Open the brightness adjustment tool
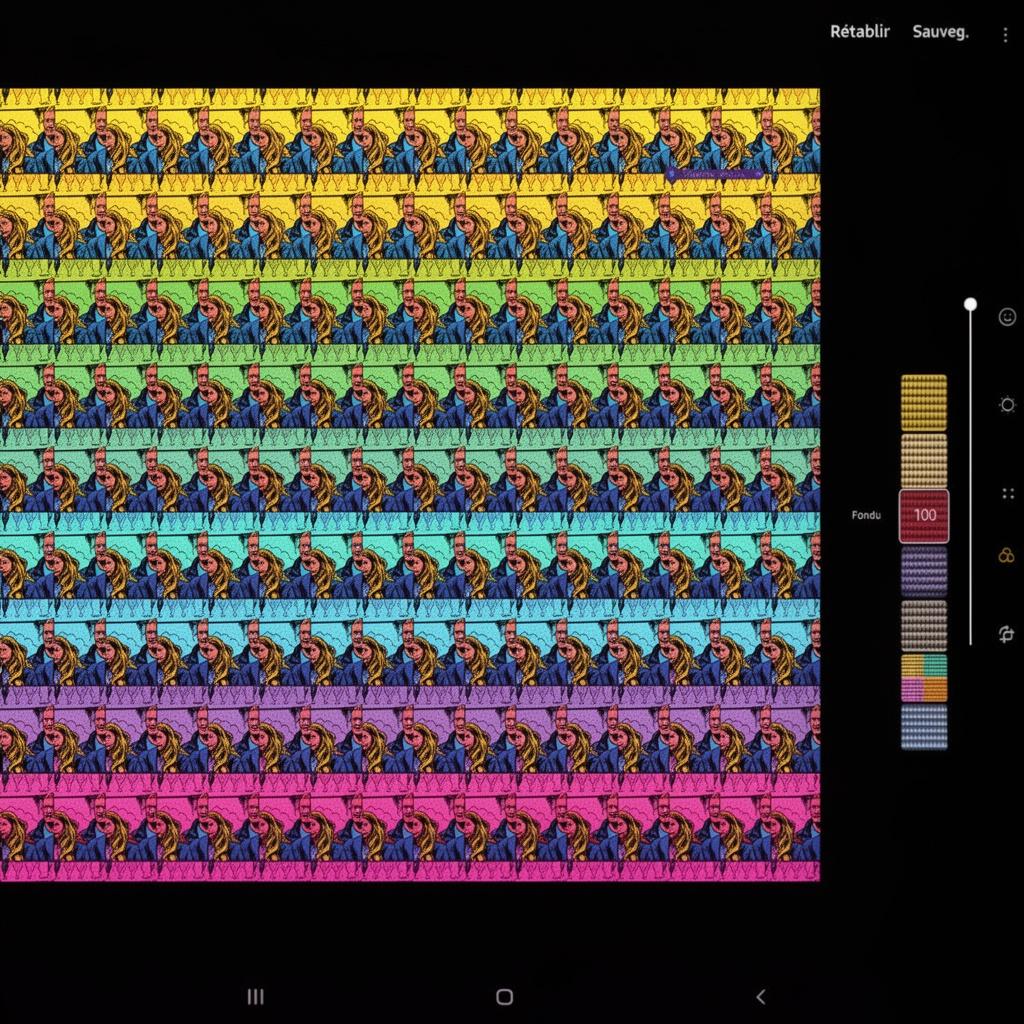Screen dimensions: 1024x1024 pos(1005,404)
